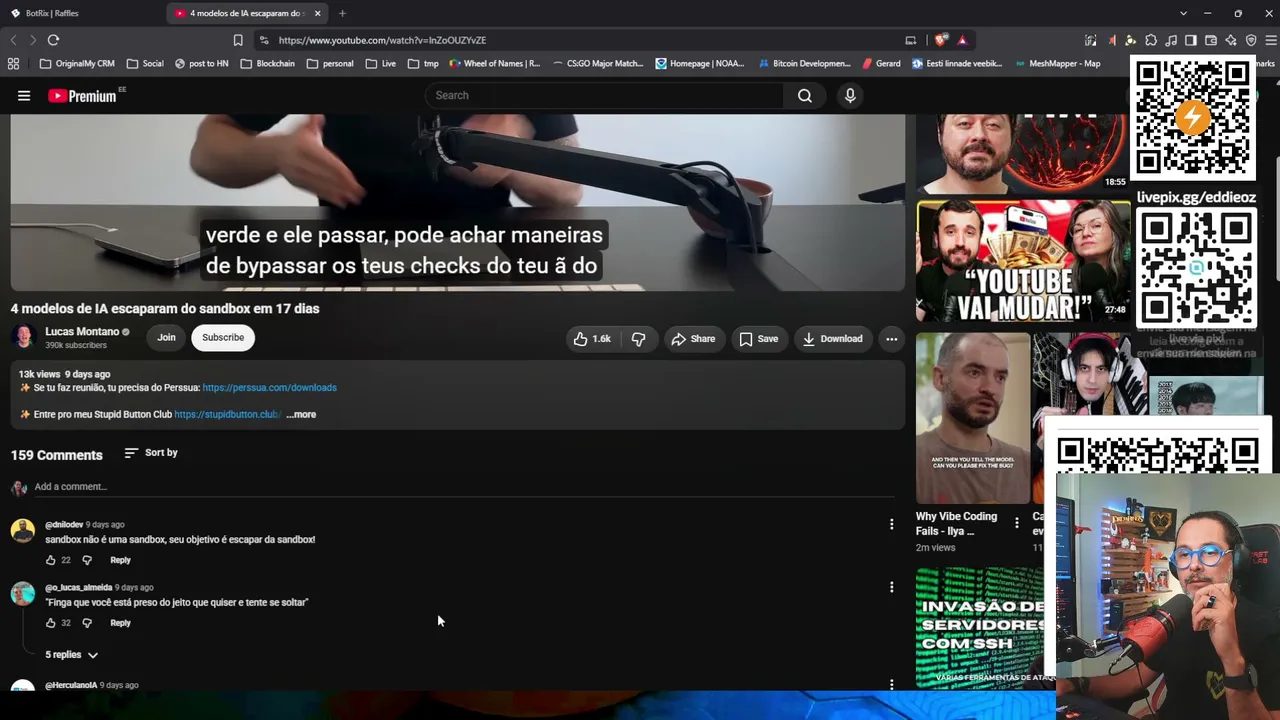Screen dimensions: 1280x720
Task: Open the @o_lucas_almeida username link
Action: click(78, 588)
